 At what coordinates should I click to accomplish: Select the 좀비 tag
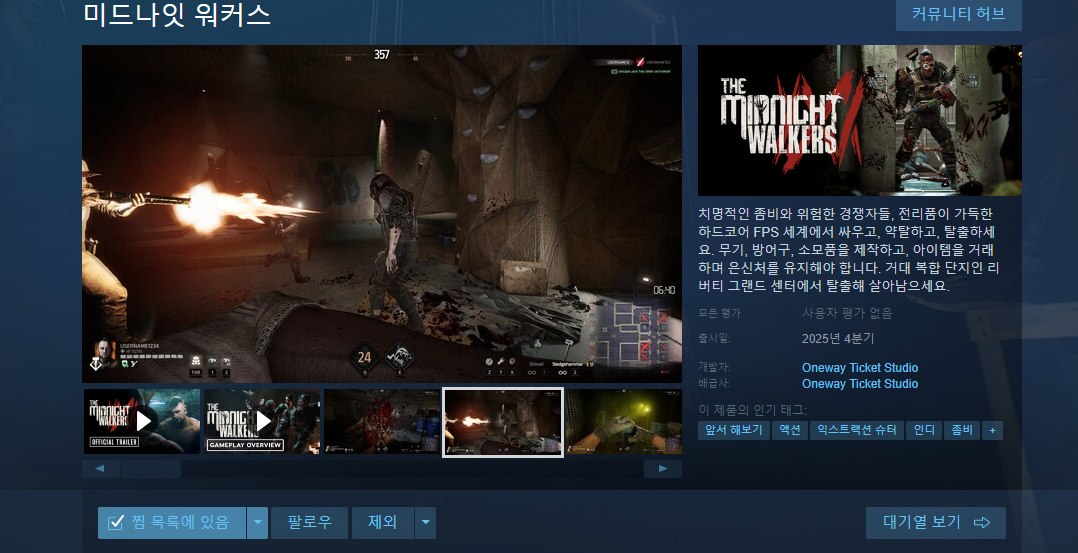click(x=962, y=431)
